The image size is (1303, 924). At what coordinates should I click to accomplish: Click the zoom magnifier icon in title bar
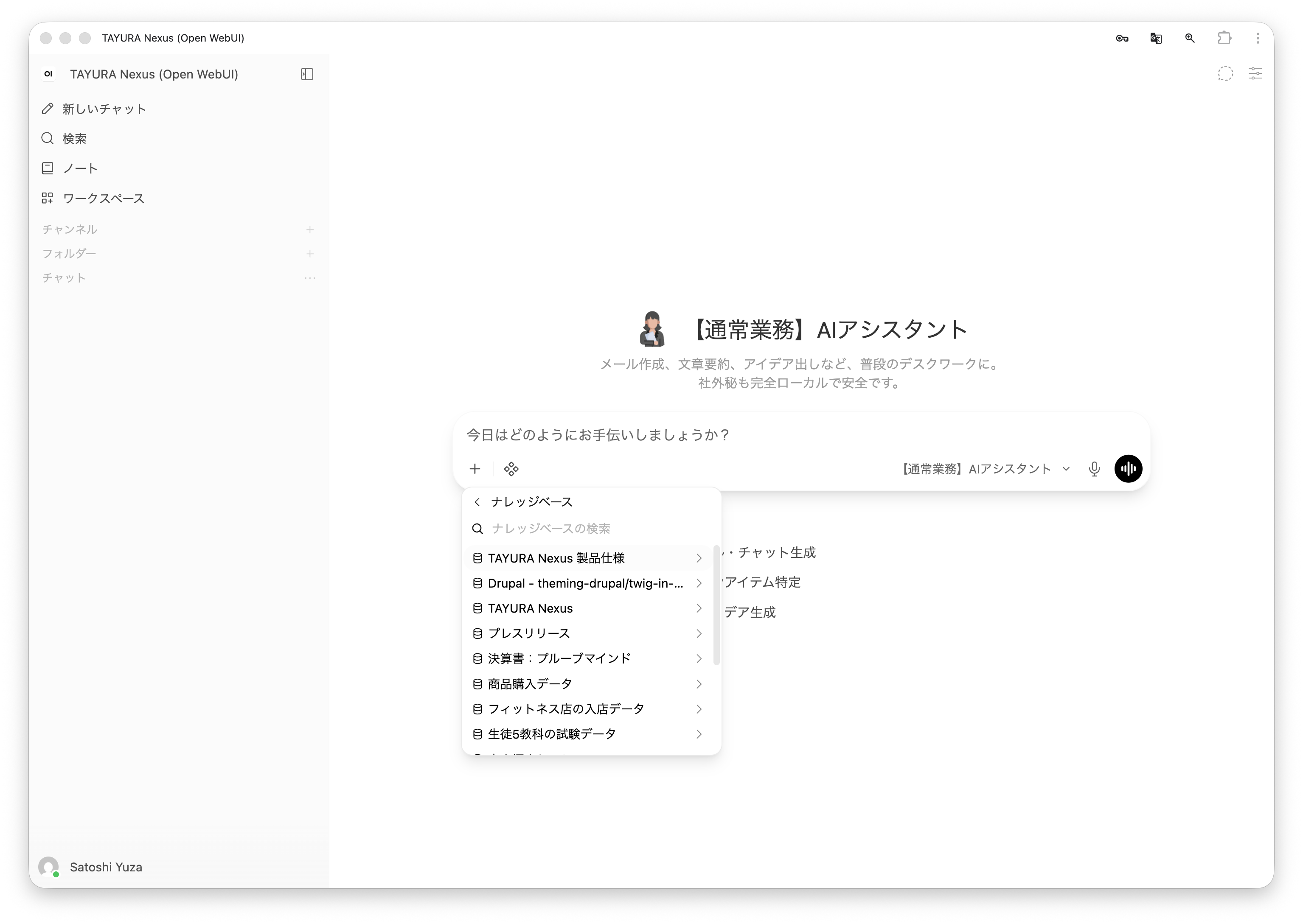coord(1190,38)
